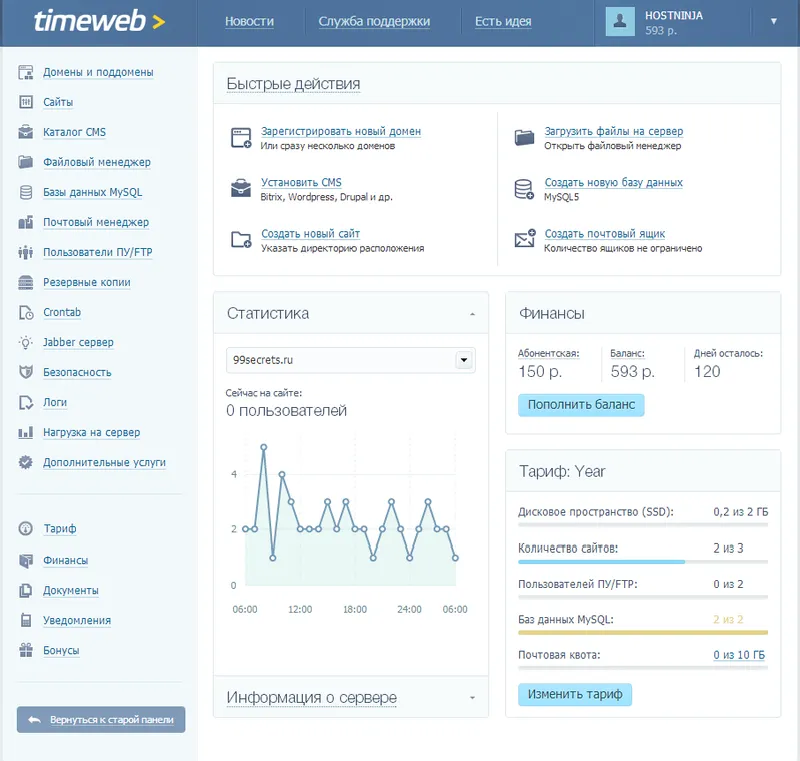Screen dimensions: 800x761
Task: Click the Финансы icon in sidebar
Action: coord(26,561)
